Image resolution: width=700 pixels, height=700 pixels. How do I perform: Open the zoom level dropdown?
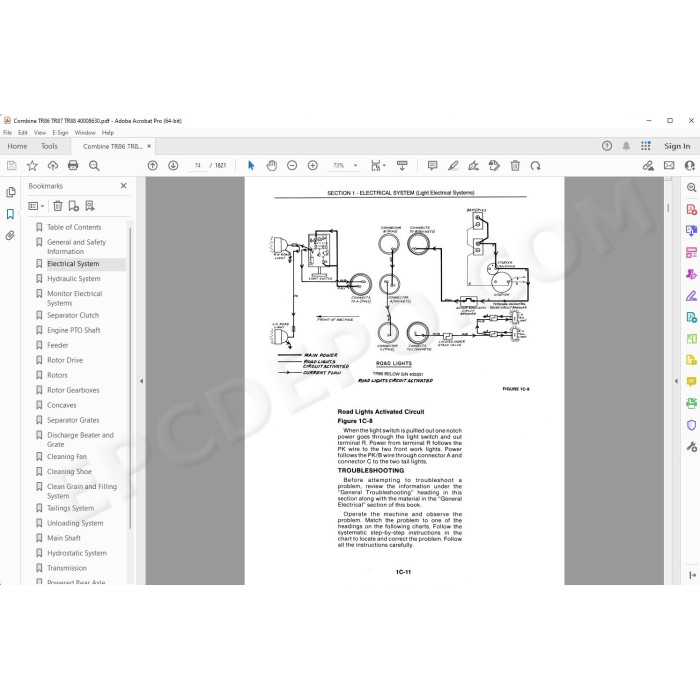(x=355, y=166)
